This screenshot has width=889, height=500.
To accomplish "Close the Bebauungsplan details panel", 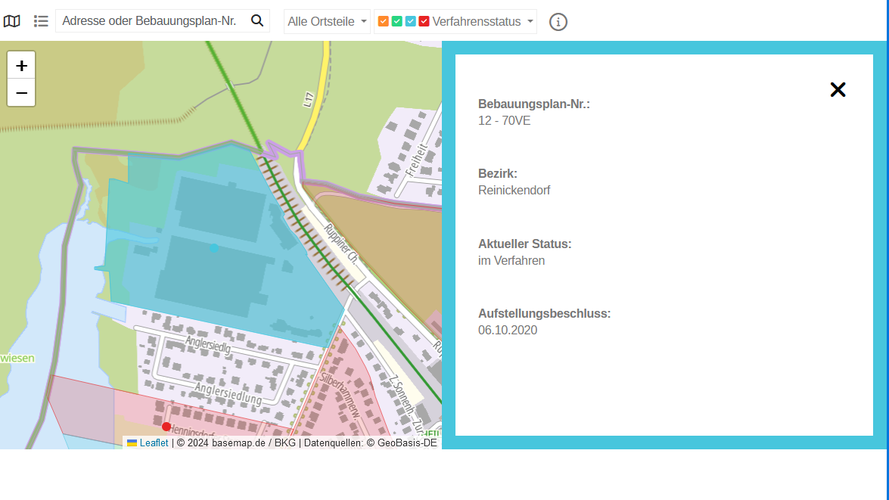I will [838, 90].
